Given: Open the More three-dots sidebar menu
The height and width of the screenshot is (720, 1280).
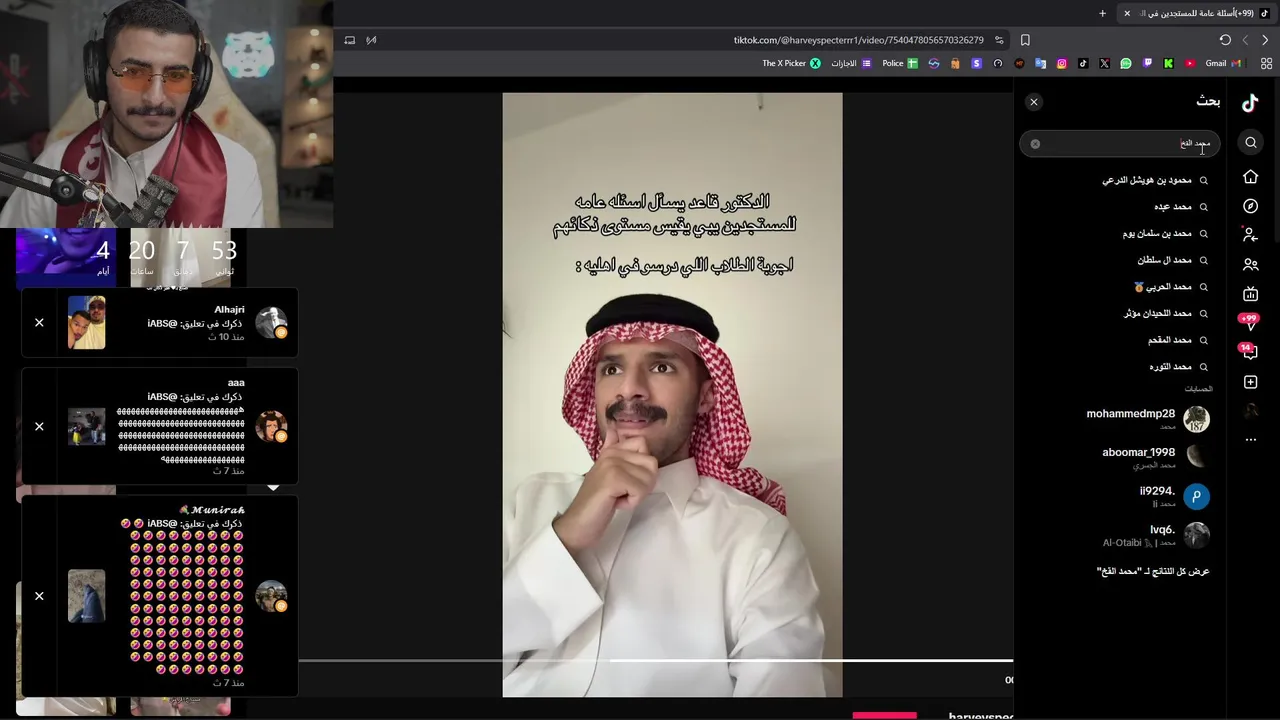Looking at the screenshot, I should pyautogui.click(x=1250, y=440).
